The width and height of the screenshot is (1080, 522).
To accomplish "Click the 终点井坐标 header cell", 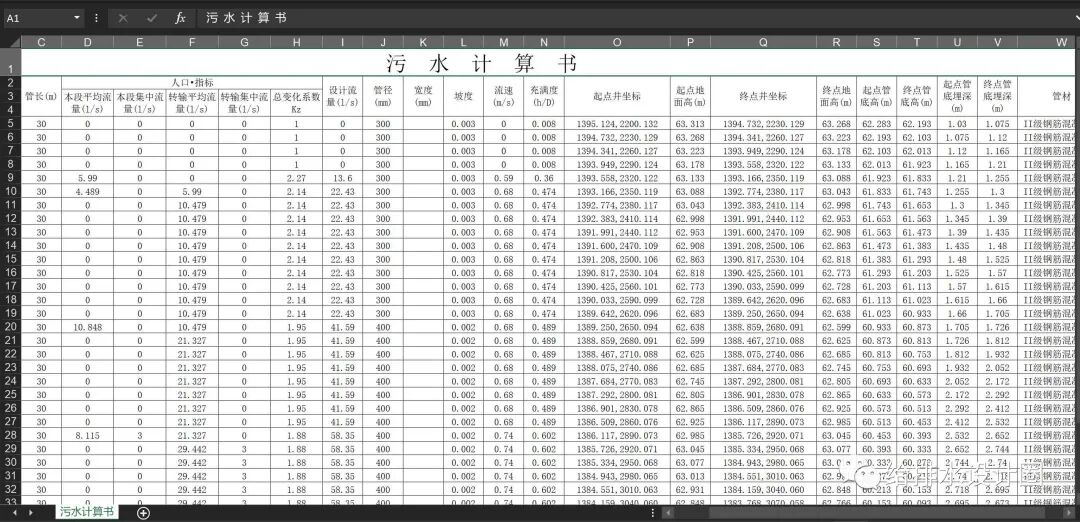I will click(x=763, y=96).
